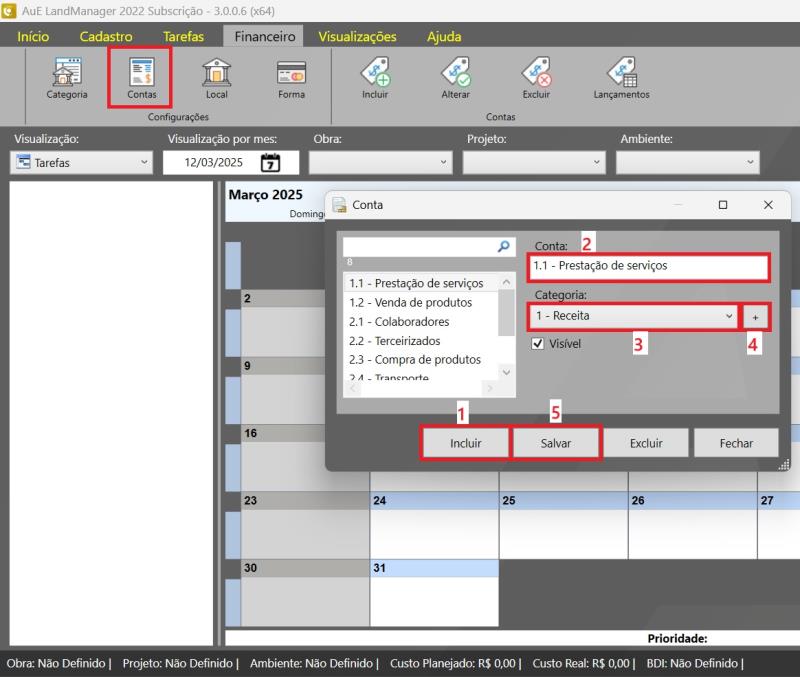Open the Visualizações tab

pos(357,36)
